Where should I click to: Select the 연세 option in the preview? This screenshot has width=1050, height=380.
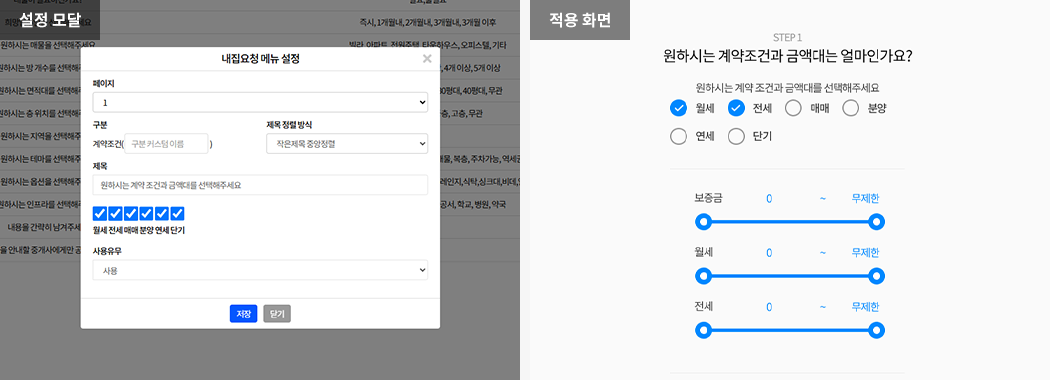[678, 137]
